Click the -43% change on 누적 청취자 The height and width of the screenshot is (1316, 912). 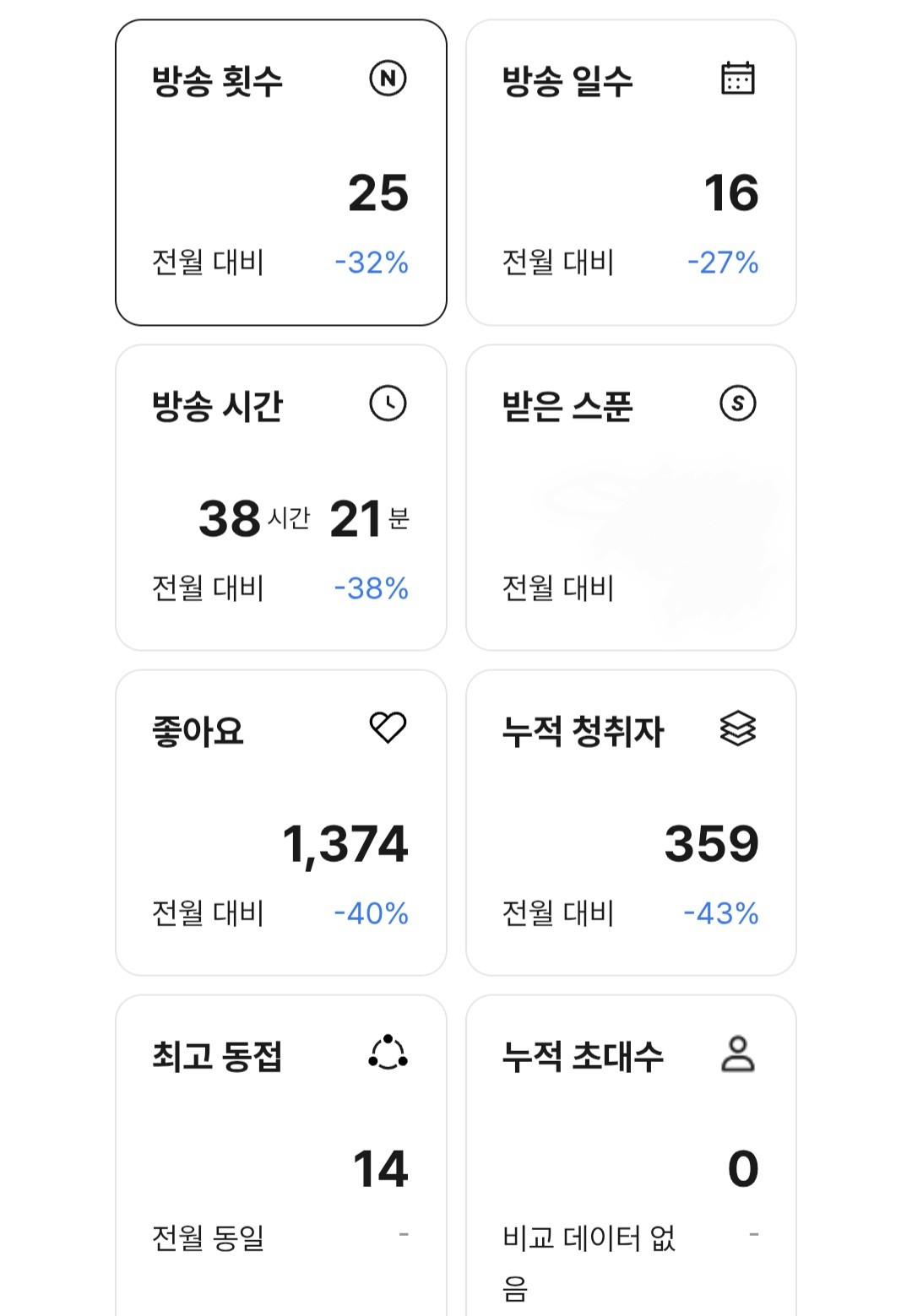click(721, 913)
